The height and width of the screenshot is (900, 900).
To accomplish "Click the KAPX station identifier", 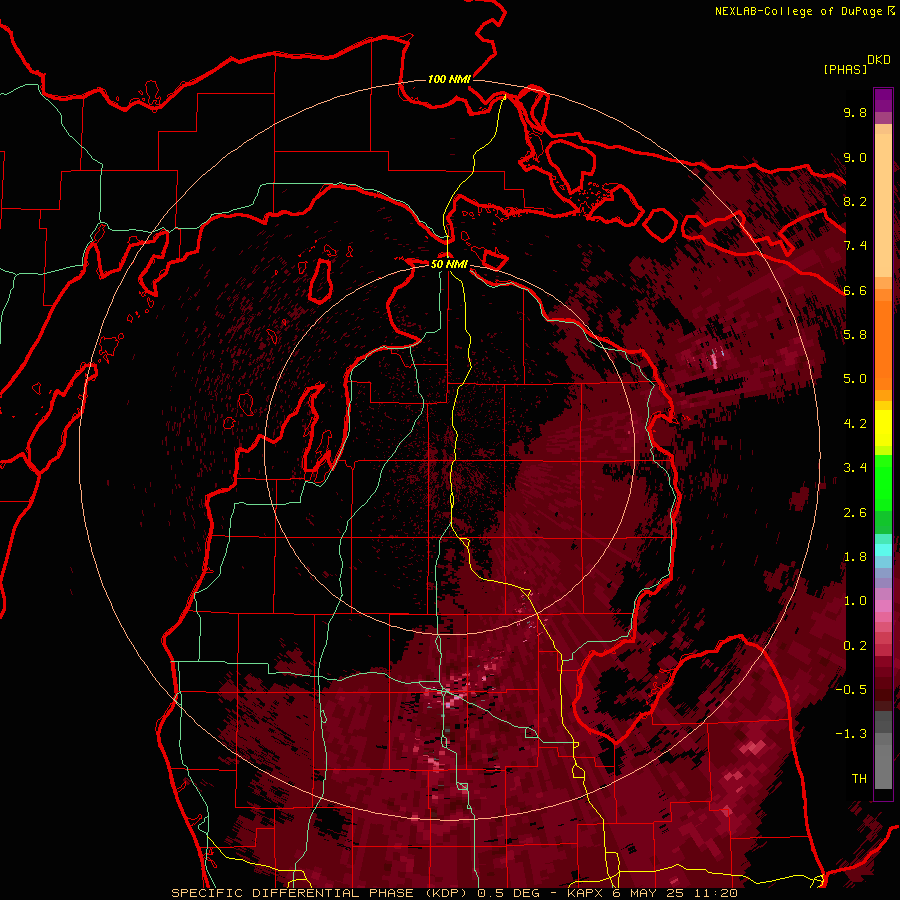I will [x=585, y=893].
